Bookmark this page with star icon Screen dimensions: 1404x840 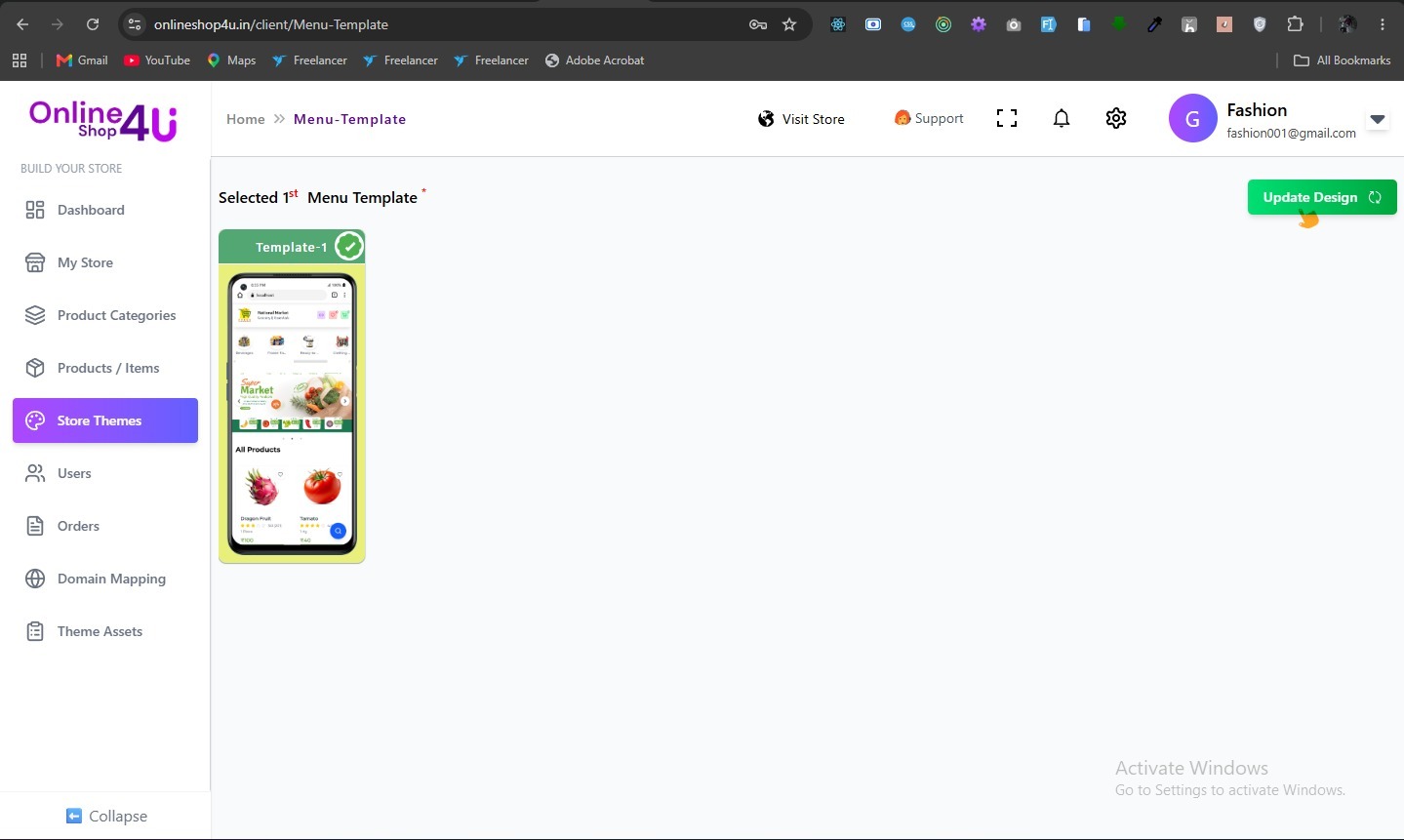[789, 24]
